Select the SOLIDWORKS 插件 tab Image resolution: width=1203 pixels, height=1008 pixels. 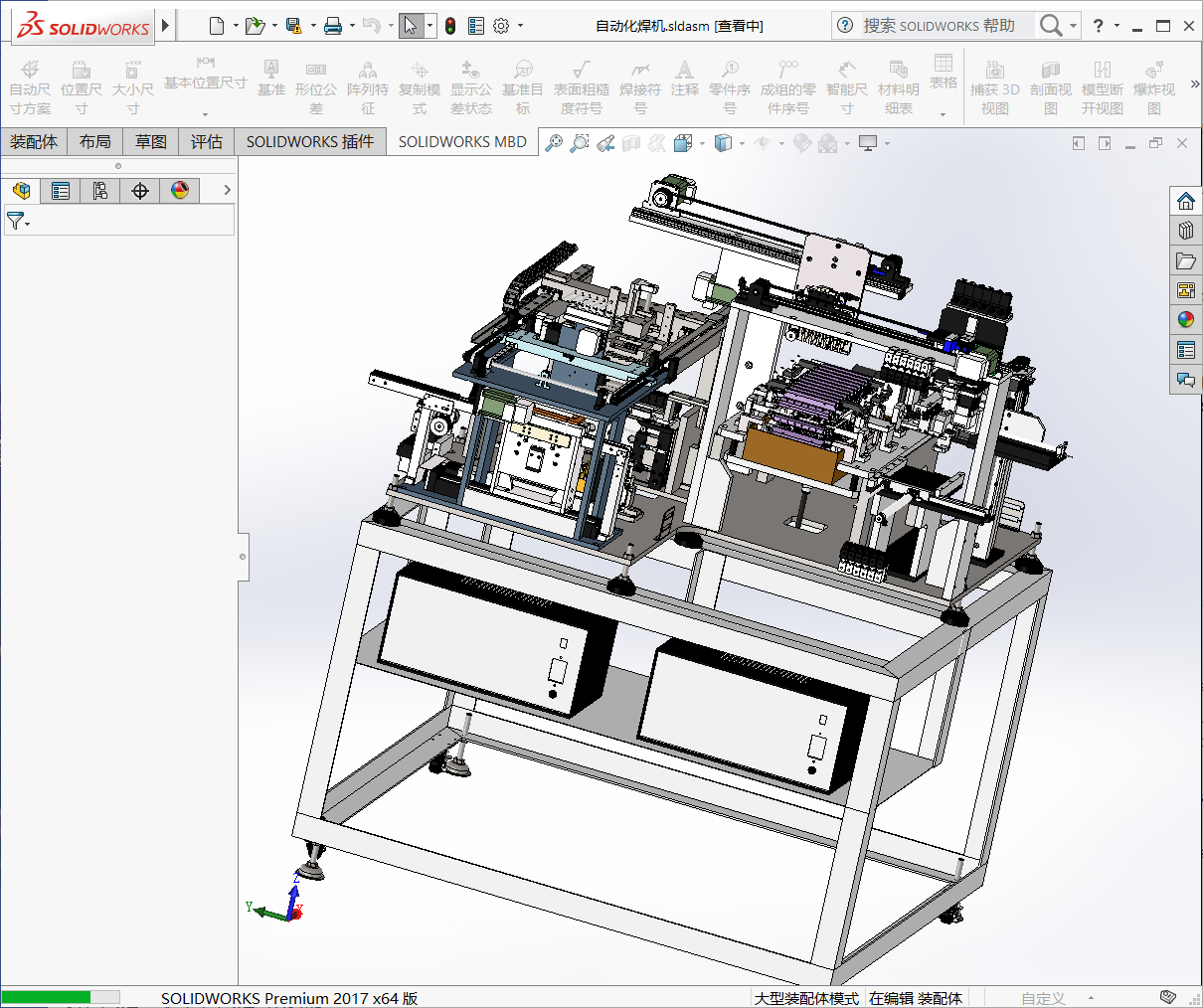coord(310,142)
